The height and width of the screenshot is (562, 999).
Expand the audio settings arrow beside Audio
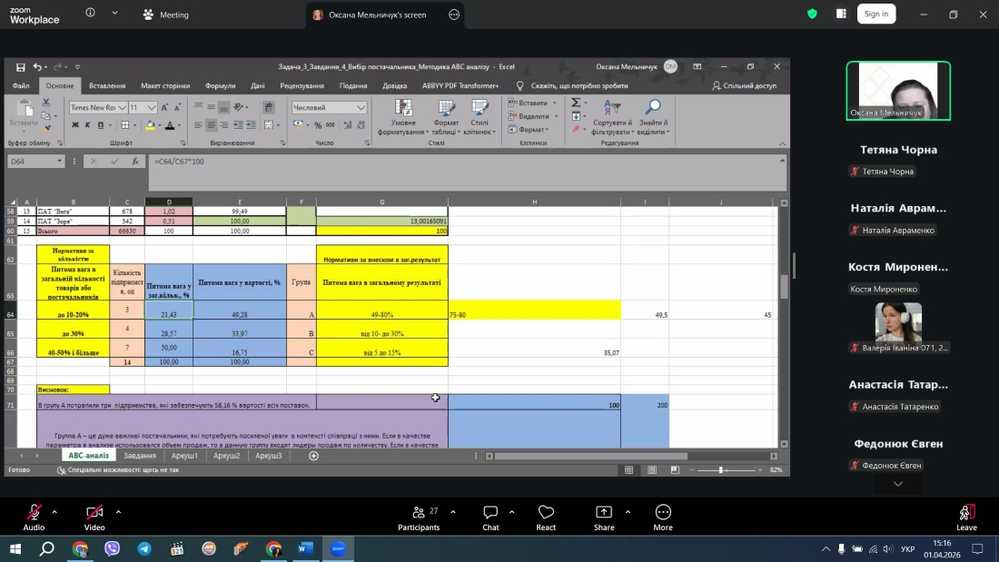(54, 512)
